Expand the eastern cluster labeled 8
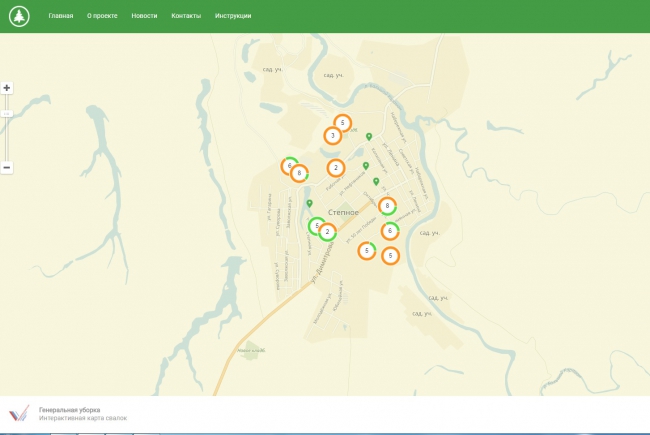The height and width of the screenshot is (435, 650). tap(387, 206)
